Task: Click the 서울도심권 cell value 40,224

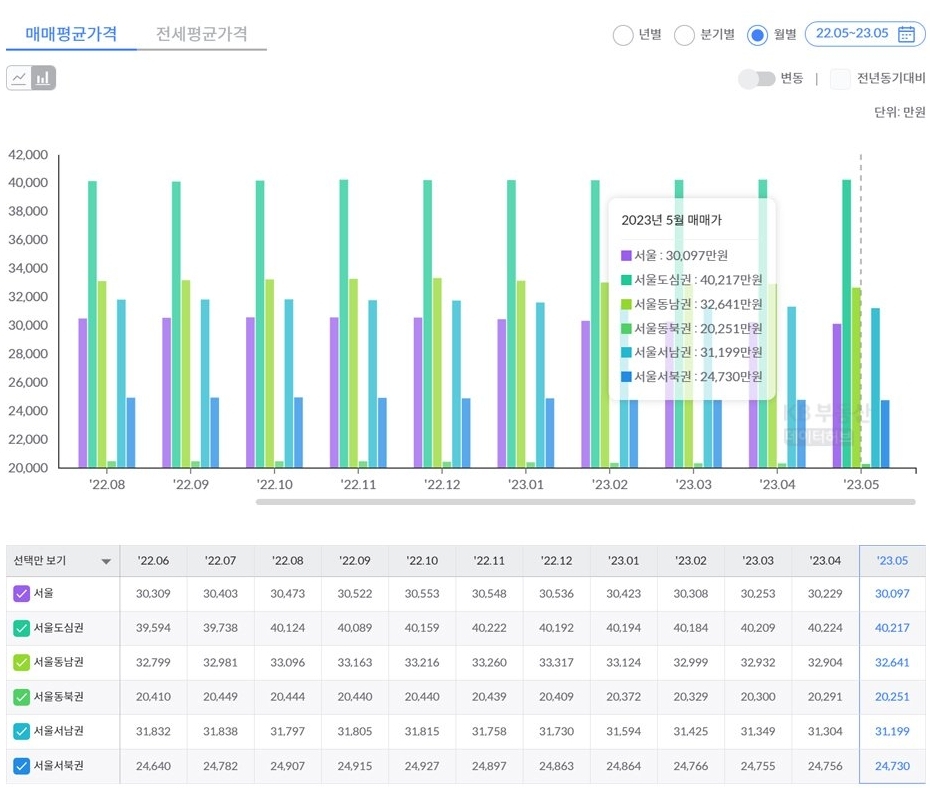Action: 825,628
